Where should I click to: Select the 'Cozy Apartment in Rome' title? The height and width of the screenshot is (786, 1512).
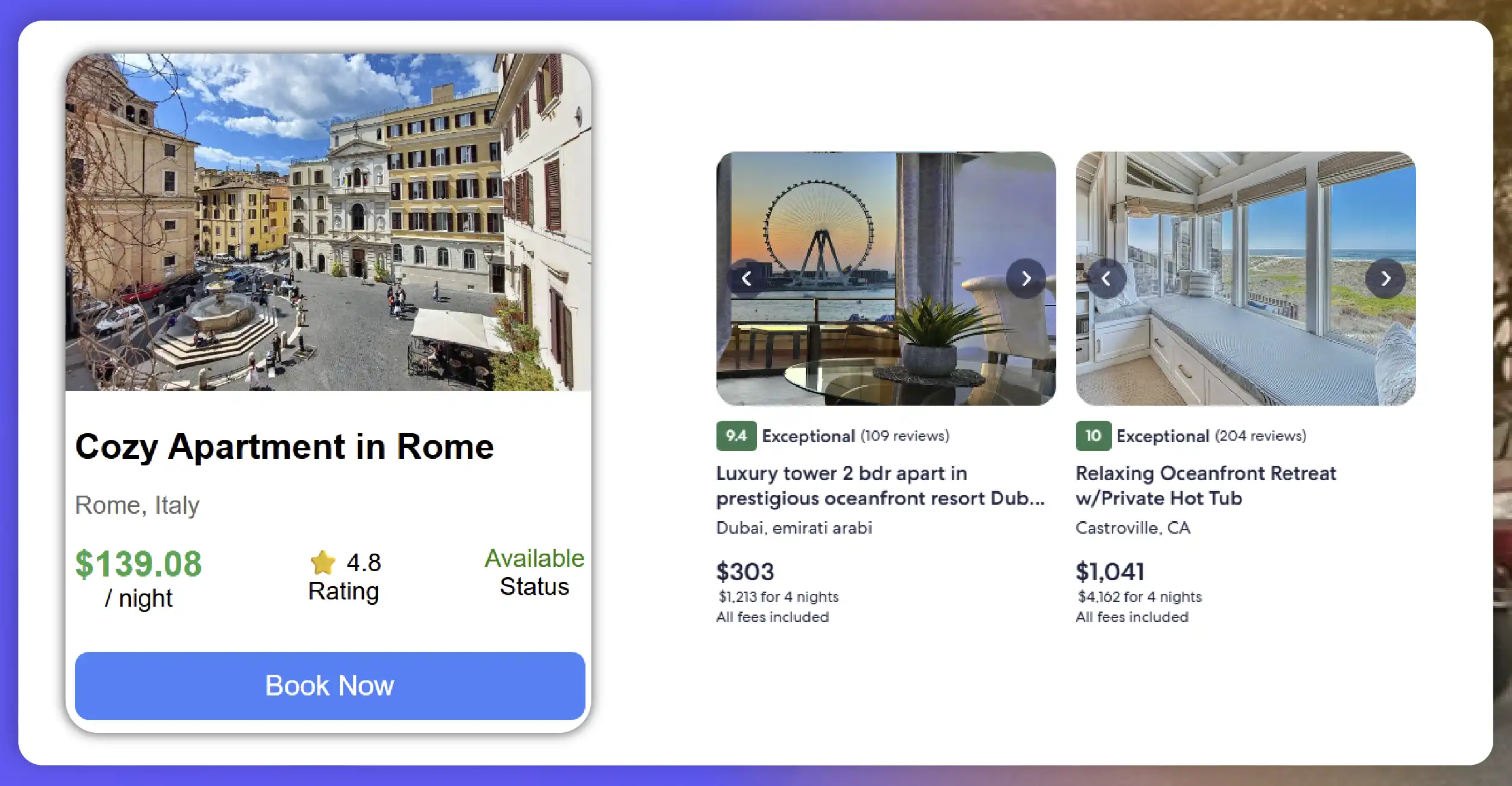coord(284,447)
